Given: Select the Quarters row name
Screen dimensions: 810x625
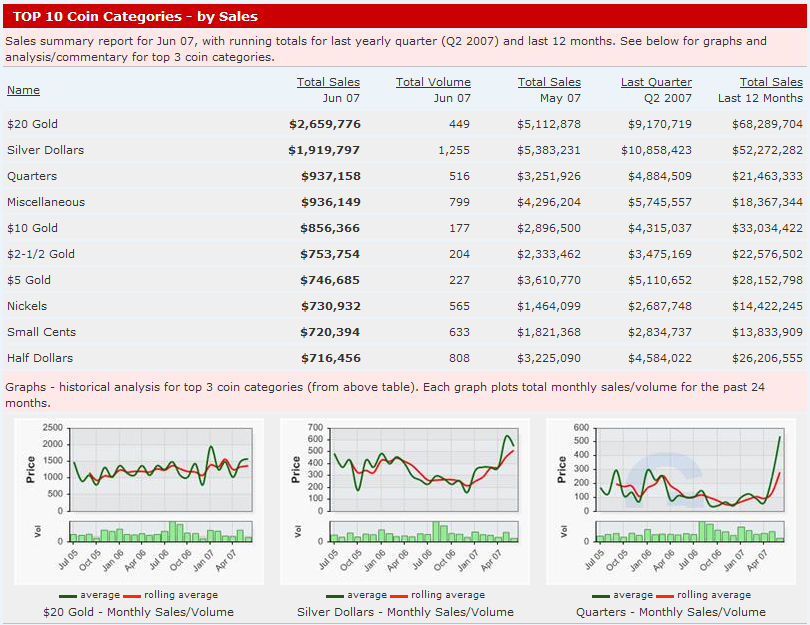Looking at the screenshot, I should [x=32, y=176].
